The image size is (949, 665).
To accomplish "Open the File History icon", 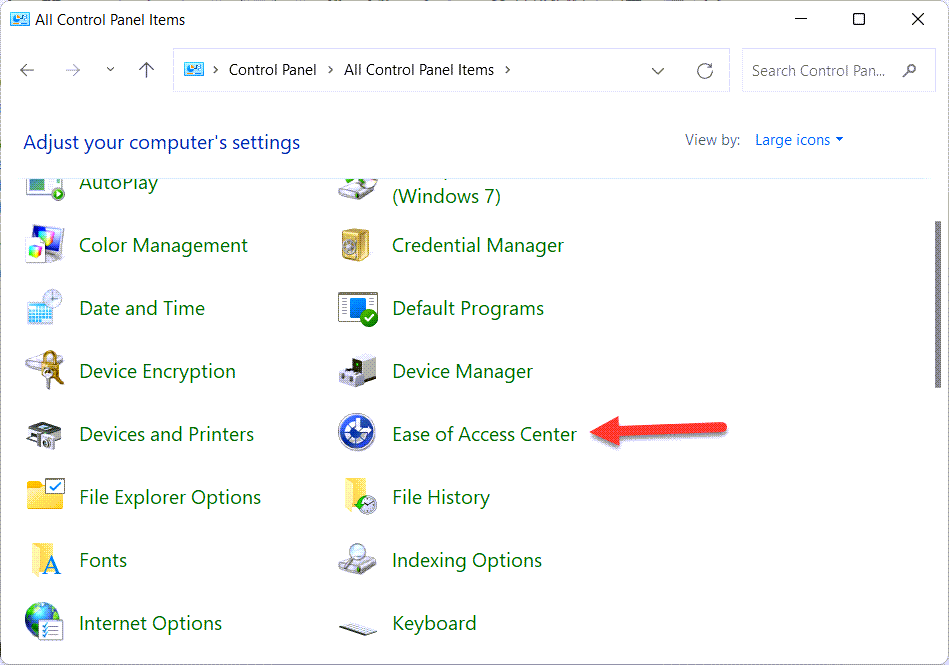I will (357, 497).
